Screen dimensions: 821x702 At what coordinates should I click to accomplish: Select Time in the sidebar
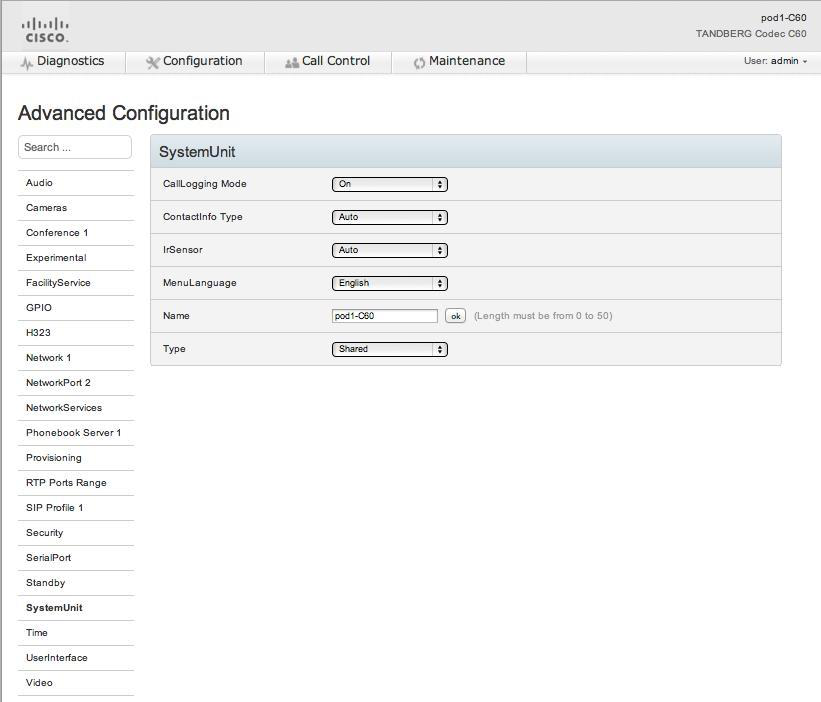click(x=76, y=633)
